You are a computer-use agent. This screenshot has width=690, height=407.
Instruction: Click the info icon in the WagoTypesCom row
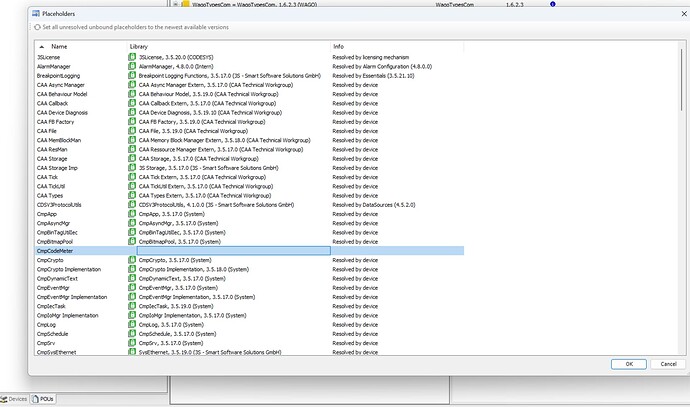[x=553, y=4]
